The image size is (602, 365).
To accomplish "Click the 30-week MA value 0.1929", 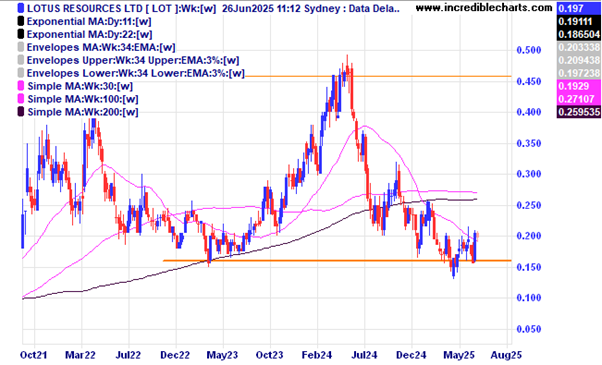I will tap(578, 86).
